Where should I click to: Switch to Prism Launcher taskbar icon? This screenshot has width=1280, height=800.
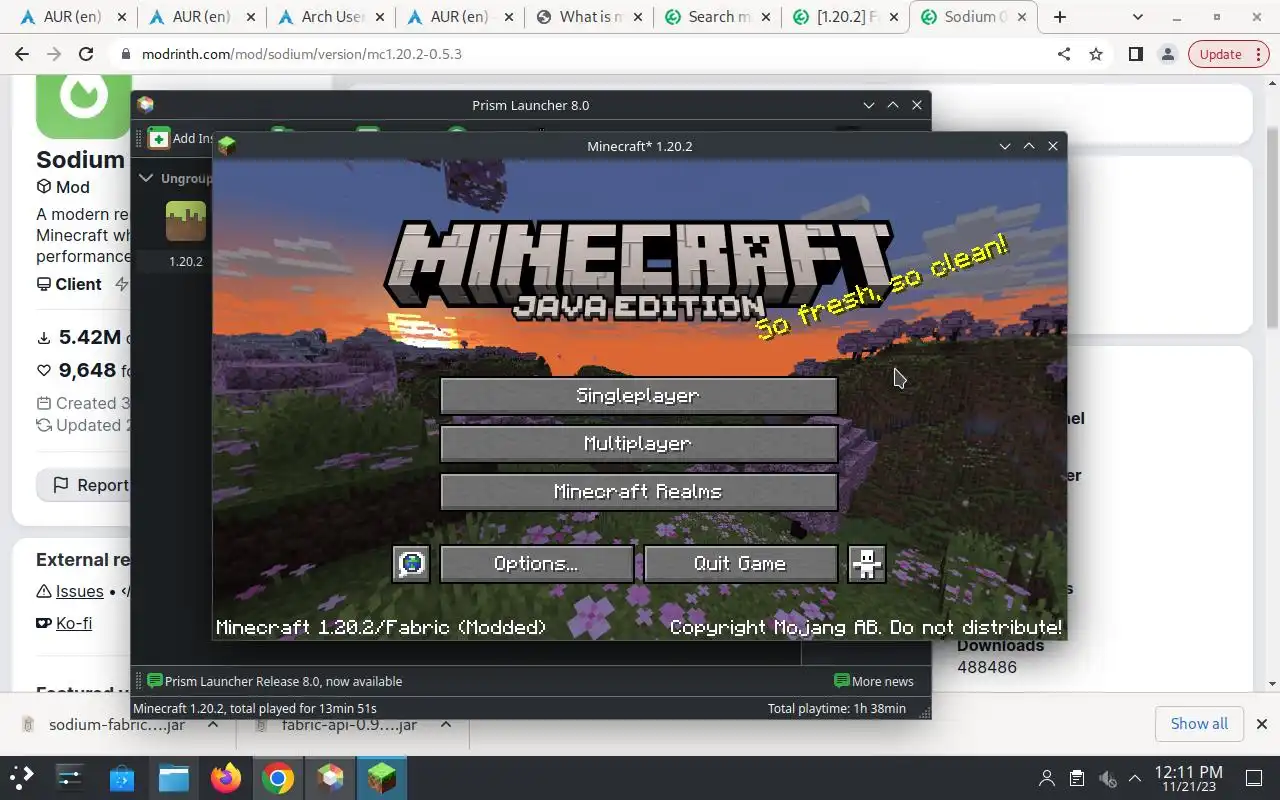pos(330,777)
